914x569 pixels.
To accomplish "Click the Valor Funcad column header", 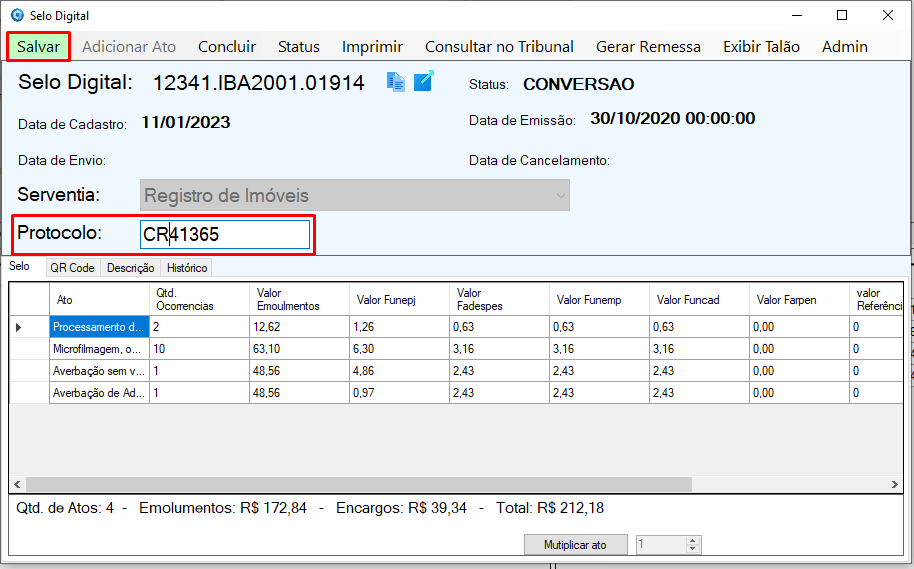I will tap(699, 300).
